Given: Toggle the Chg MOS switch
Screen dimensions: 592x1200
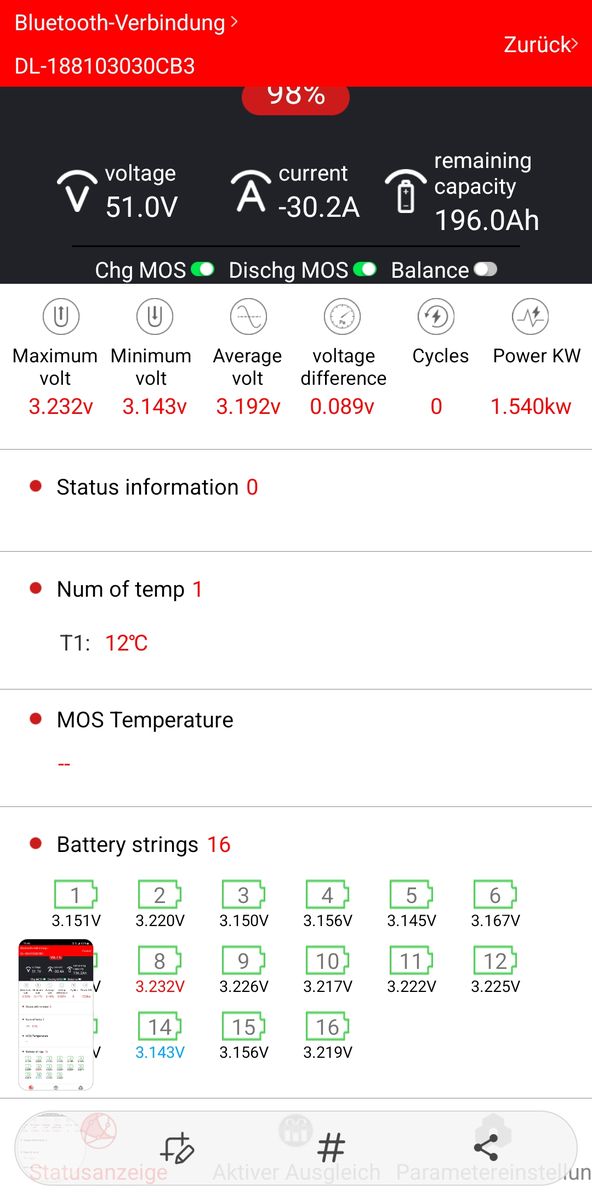Looking at the screenshot, I should [x=203, y=270].
